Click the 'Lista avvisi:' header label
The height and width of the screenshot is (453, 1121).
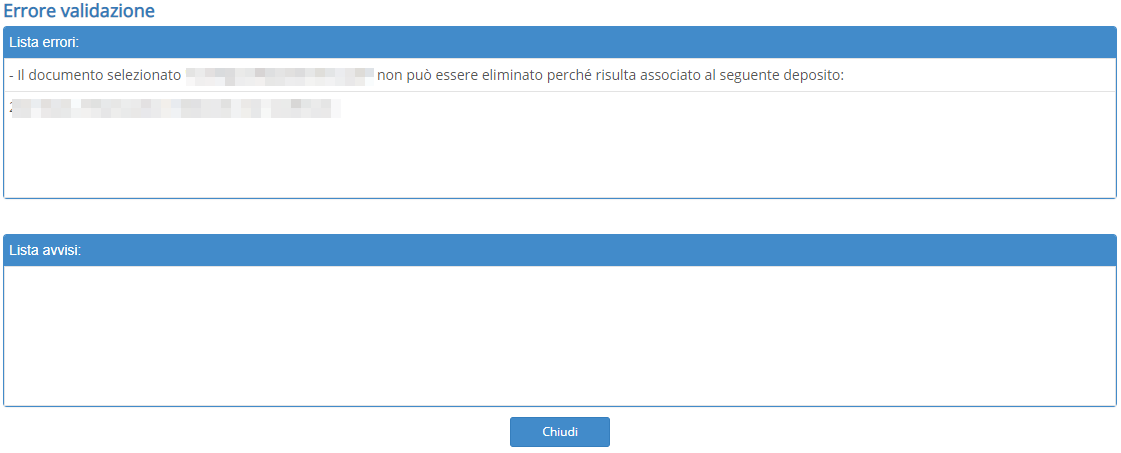pyautogui.click(x=44, y=250)
